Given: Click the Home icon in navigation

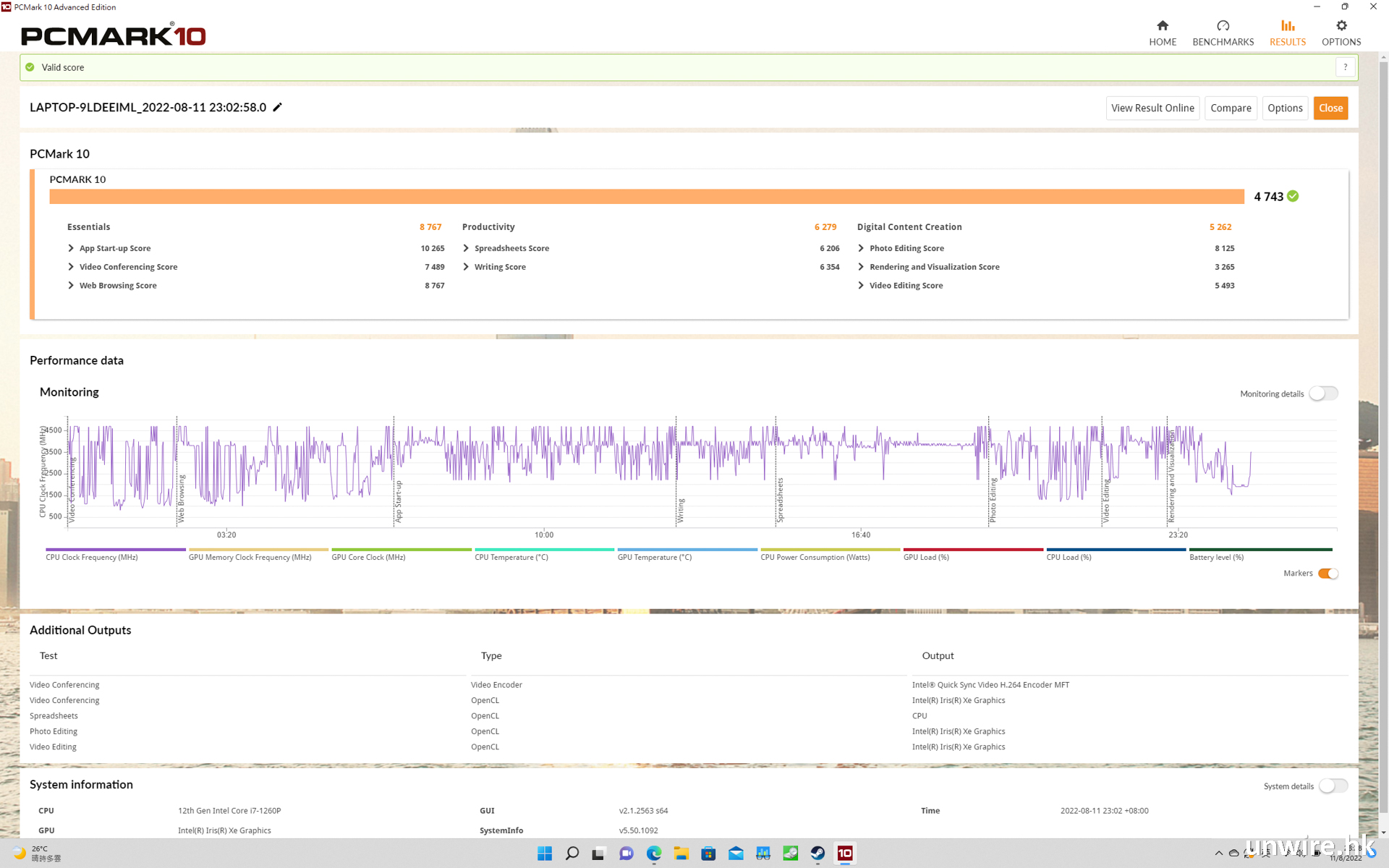Looking at the screenshot, I should [x=1163, y=26].
